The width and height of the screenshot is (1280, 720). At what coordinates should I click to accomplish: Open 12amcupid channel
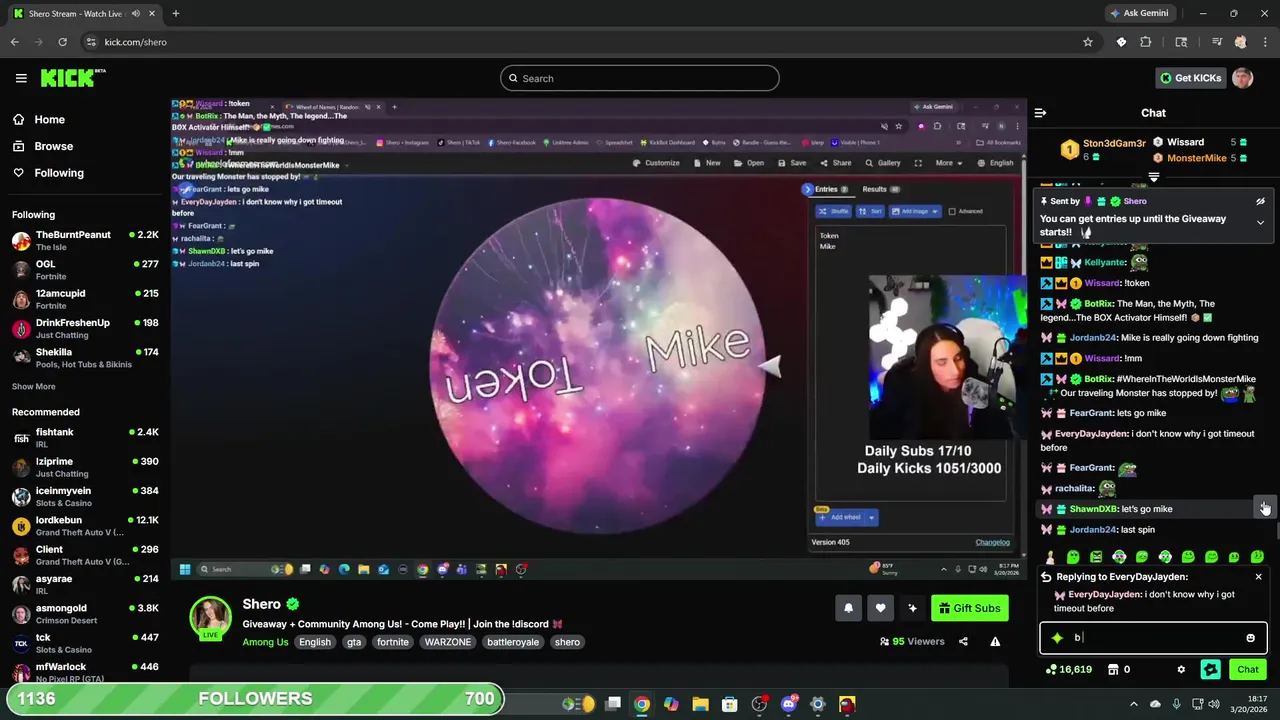tap(85, 299)
